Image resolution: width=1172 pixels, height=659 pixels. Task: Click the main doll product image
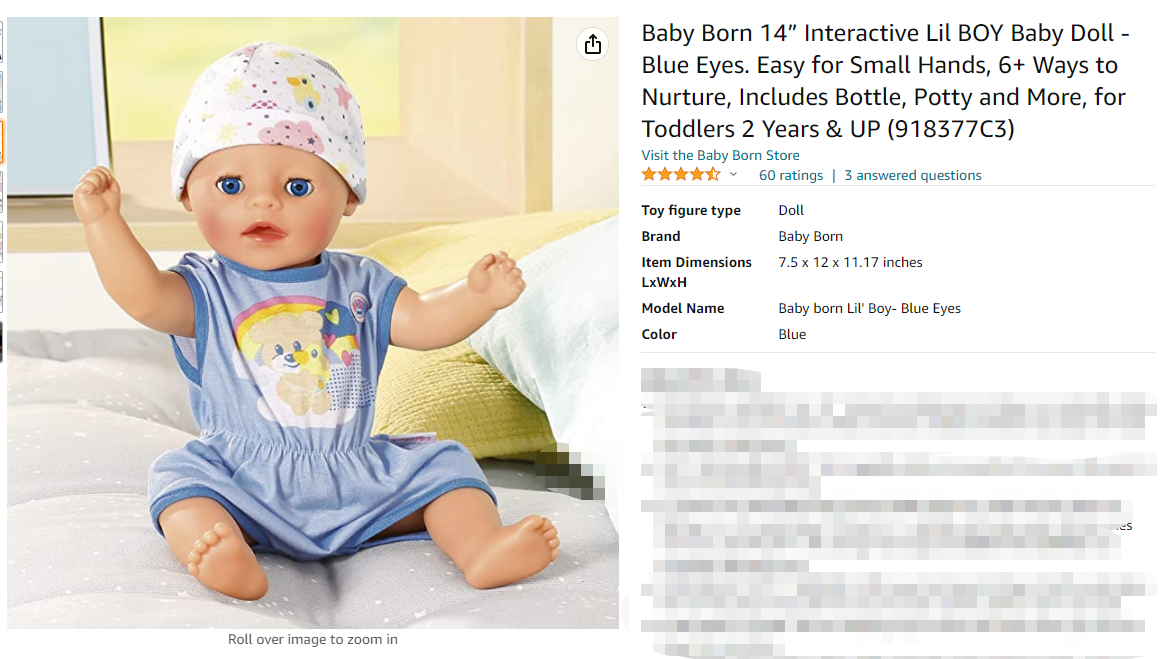[x=313, y=323]
